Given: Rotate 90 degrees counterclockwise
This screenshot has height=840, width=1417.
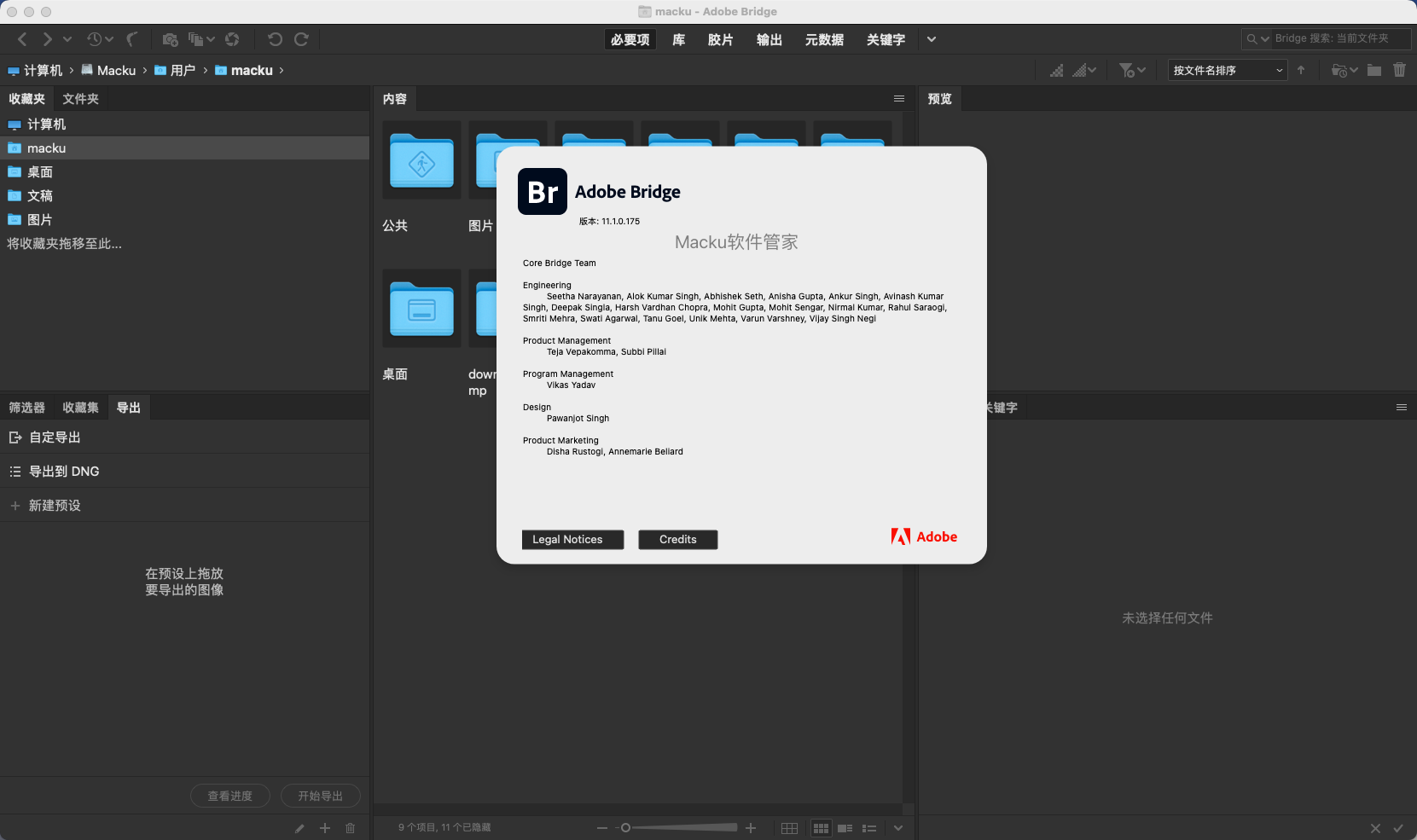Looking at the screenshot, I should pyautogui.click(x=275, y=39).
